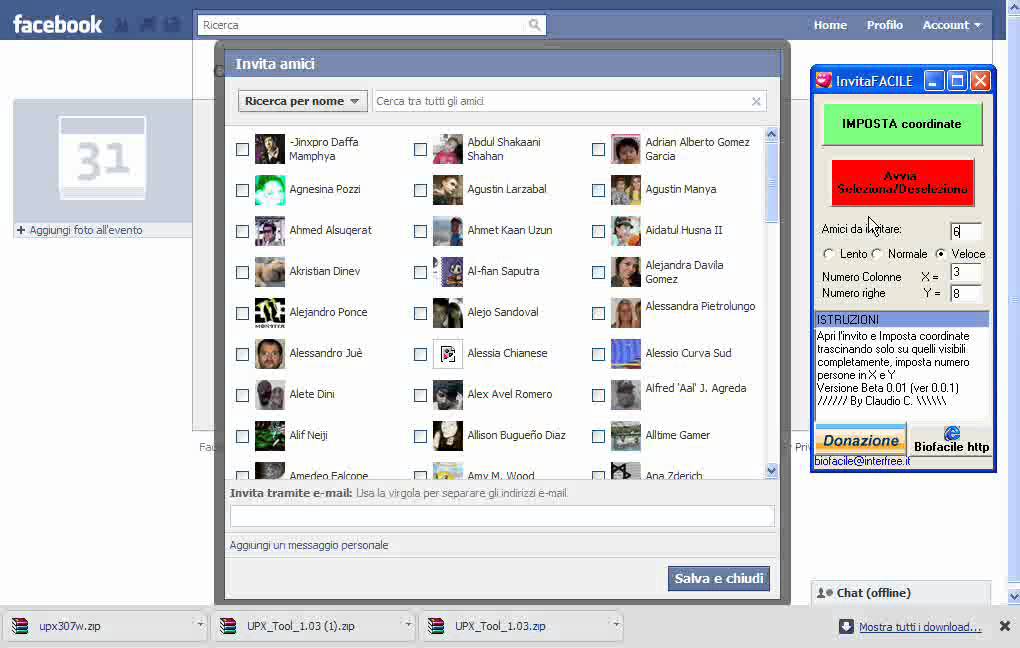Click Alessia Chianese's profile picture
1020x648 pixels.
pyautogui.click(x=448, y=354)
